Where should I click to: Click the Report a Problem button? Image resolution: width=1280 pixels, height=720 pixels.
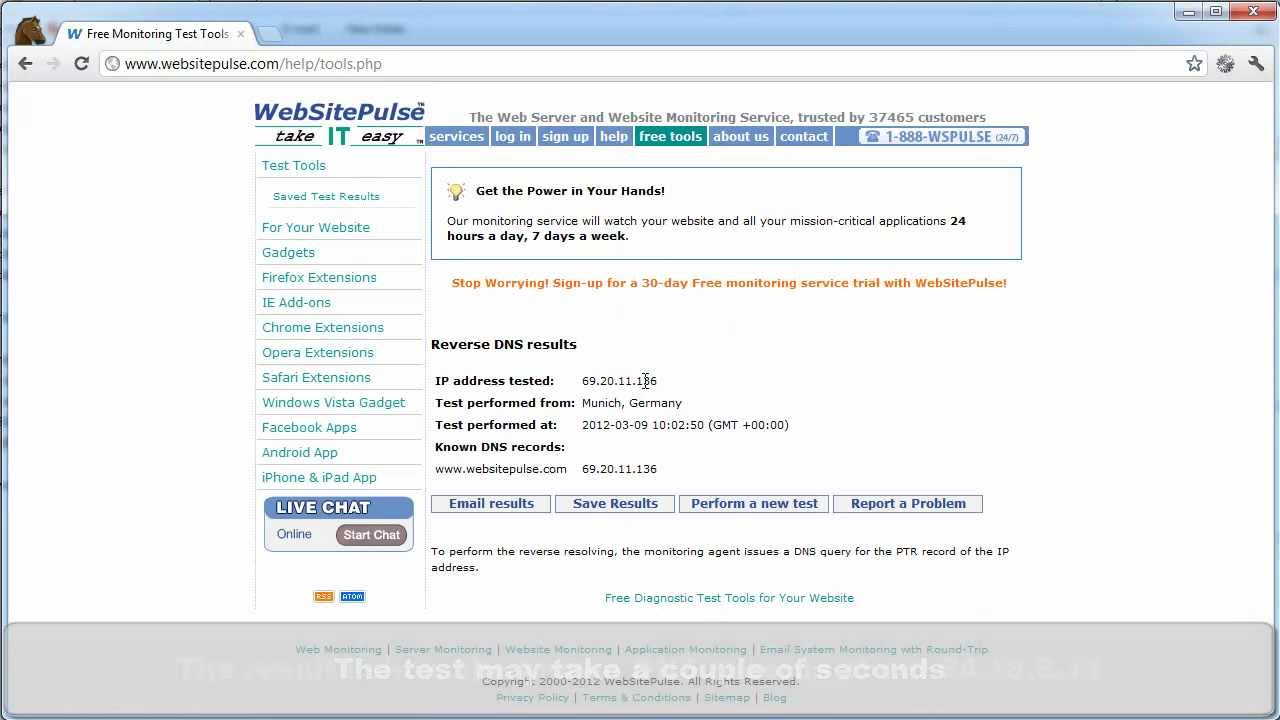[908, 504]
